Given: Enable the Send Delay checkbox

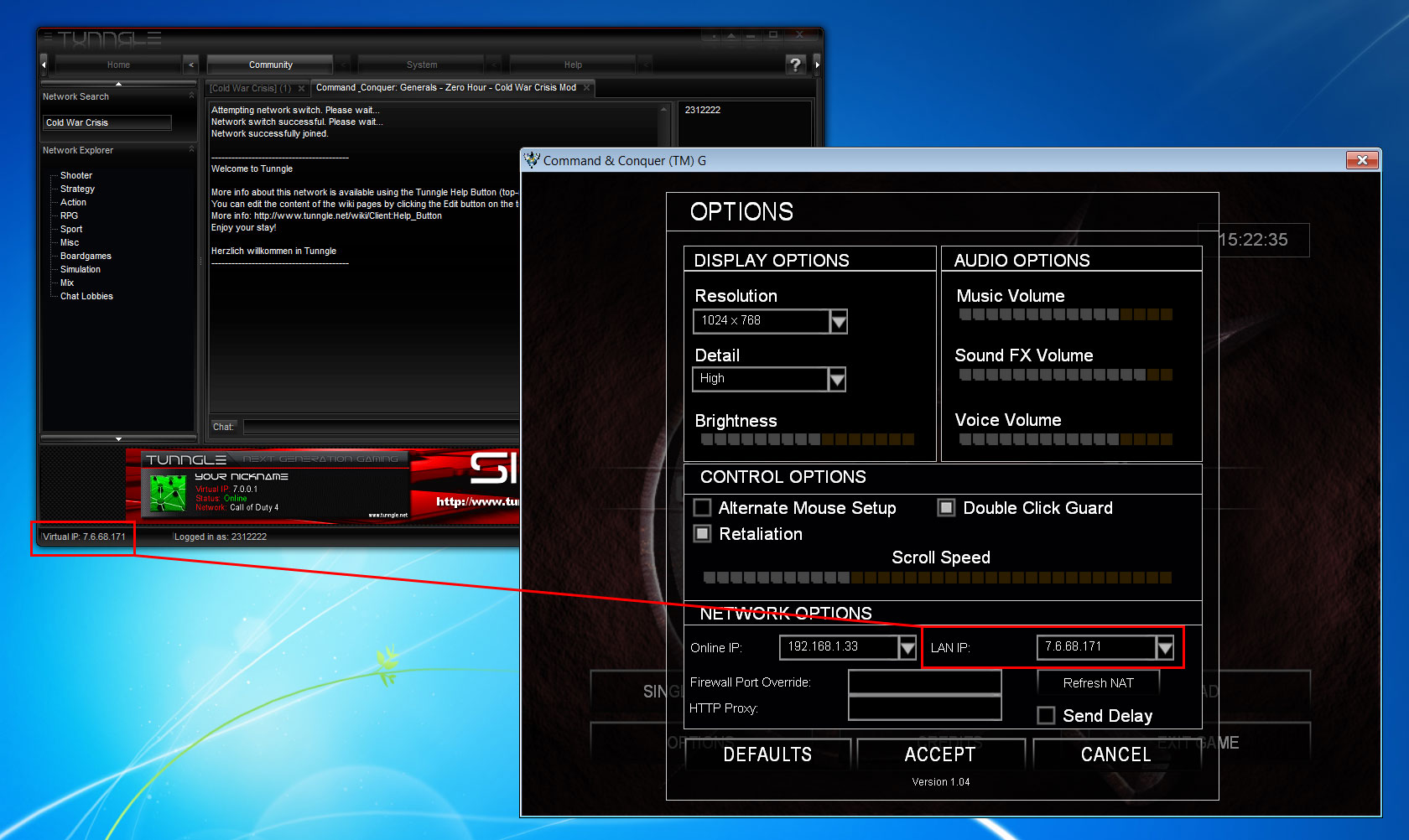Looking at the screenshot, I should point(1046,715).
